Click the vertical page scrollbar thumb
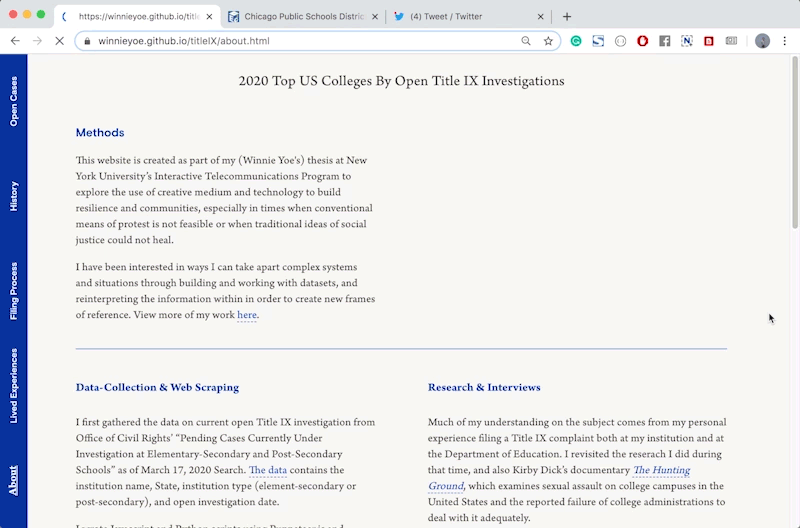This screenshot has height=528, width=800. click(795, 142)
